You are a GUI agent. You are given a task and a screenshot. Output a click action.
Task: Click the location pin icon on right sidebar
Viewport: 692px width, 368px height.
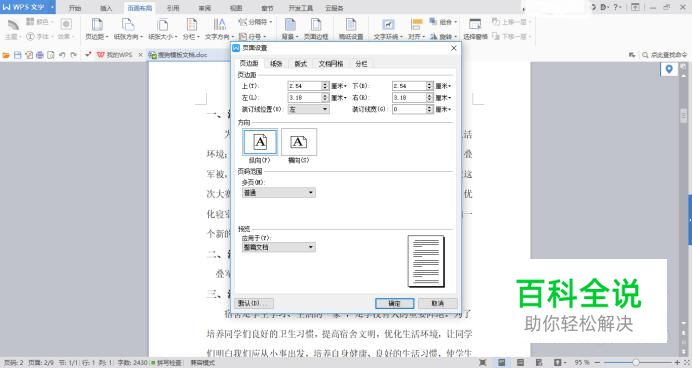click(x=669, y=69)
